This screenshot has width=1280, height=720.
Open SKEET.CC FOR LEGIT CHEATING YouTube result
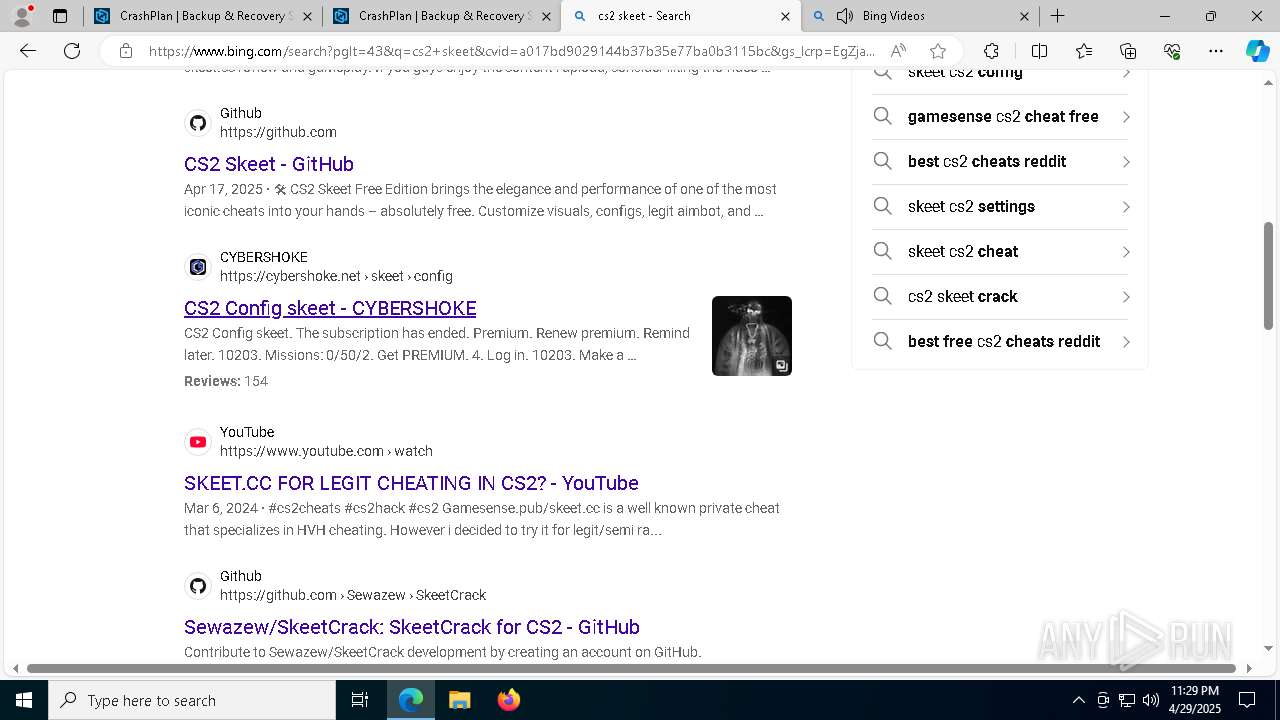click(411, 483)
